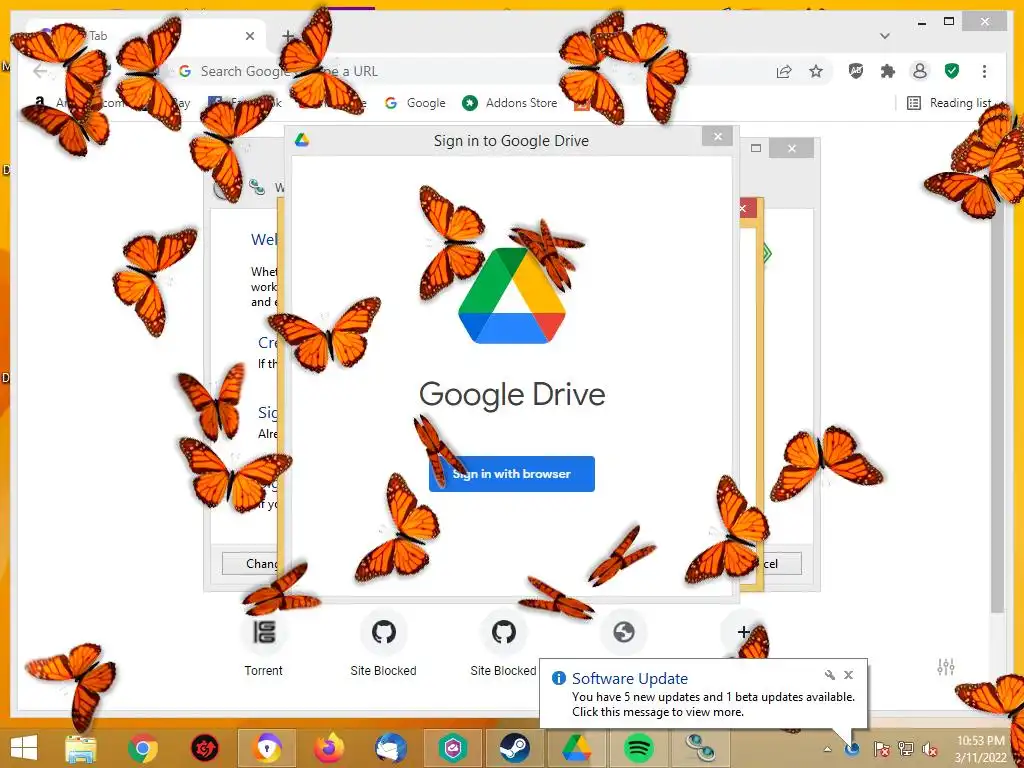Open Steam from the taskbar
The image size is (1024, 768).
515,748
